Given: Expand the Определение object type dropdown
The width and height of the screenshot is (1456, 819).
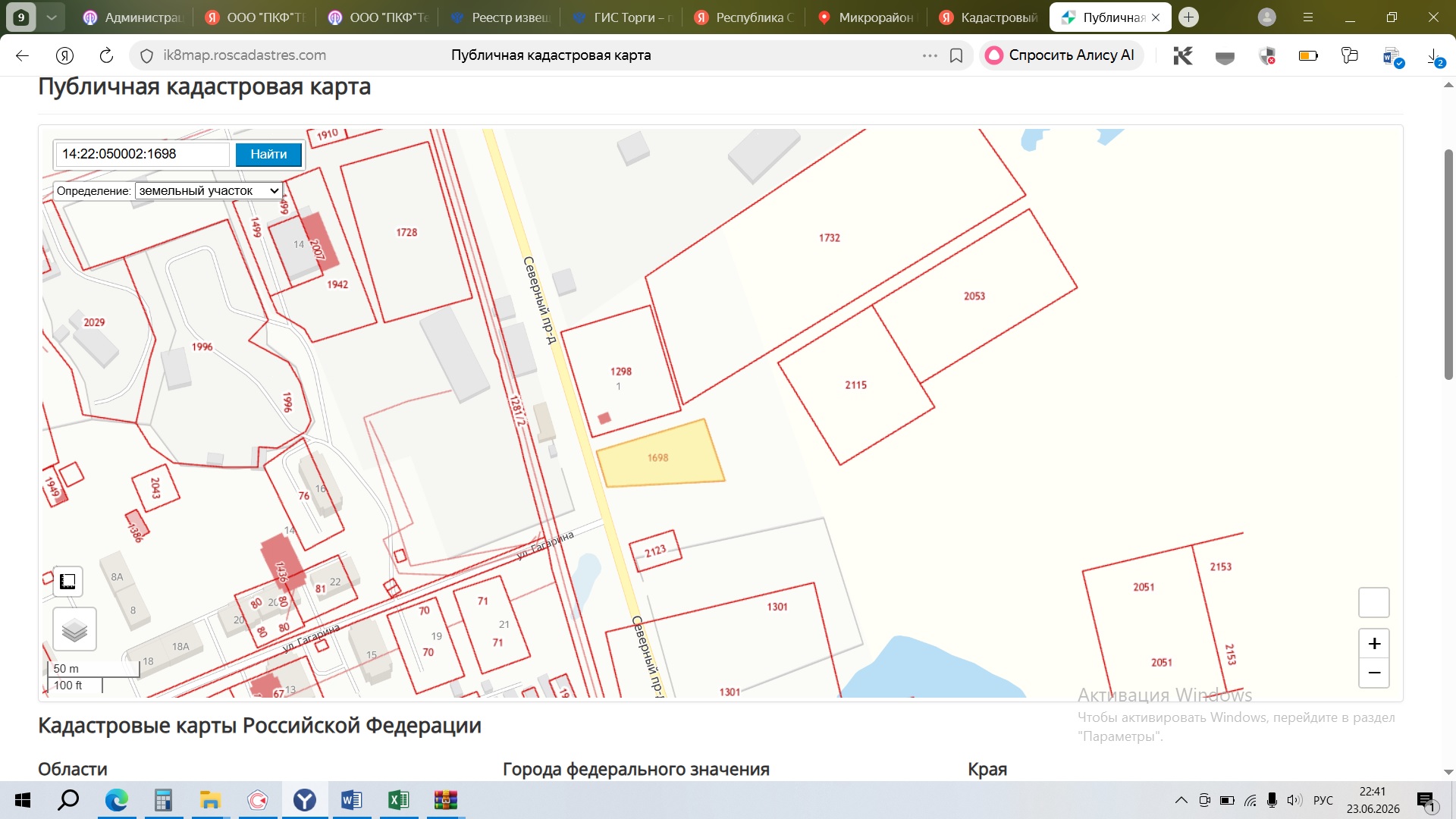Looking at the screenshot, I should [209, 191].
